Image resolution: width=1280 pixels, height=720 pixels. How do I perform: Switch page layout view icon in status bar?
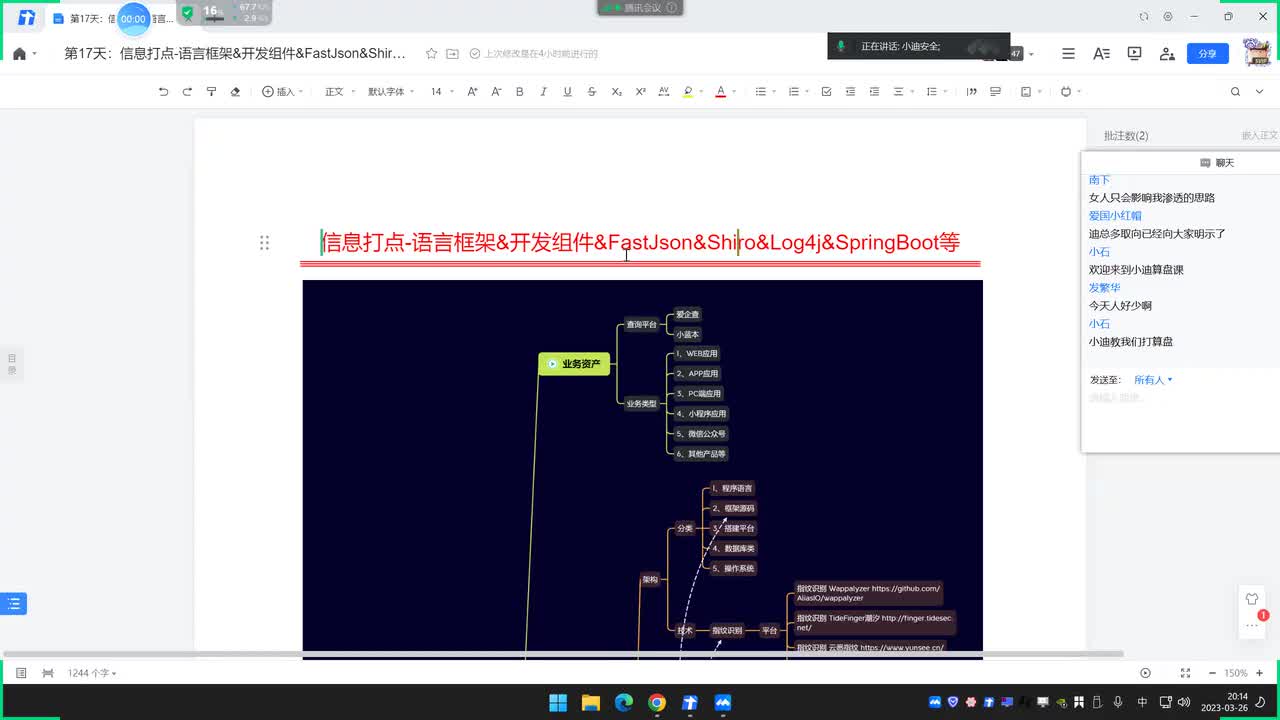pos(48,673)
